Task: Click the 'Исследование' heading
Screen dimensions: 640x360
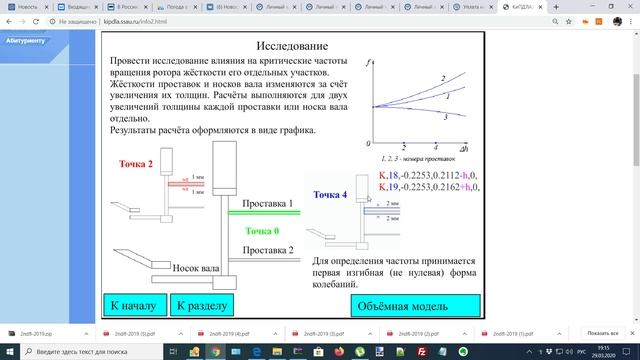Action: [292, 46]
